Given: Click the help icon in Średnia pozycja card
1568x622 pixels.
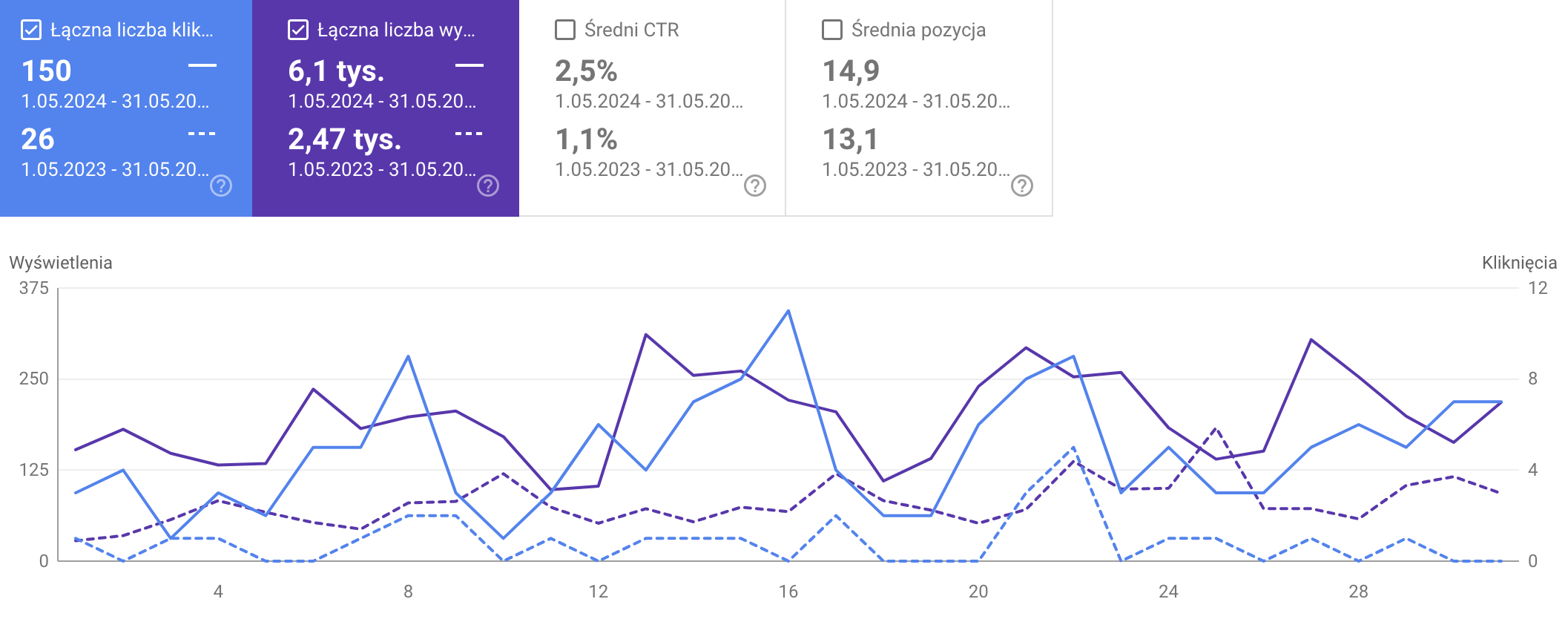Looking at the screenshot, I should (1022, 186).
